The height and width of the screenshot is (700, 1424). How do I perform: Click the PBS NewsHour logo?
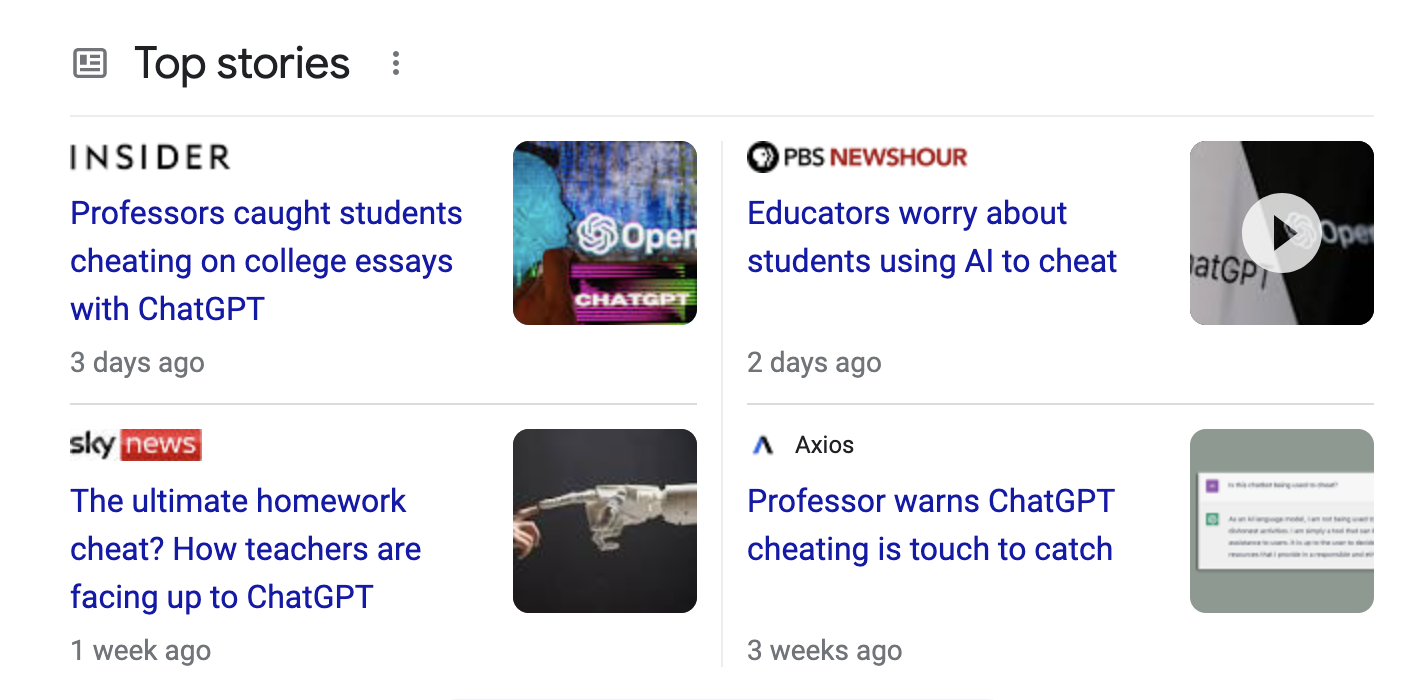tap(857, 157)
